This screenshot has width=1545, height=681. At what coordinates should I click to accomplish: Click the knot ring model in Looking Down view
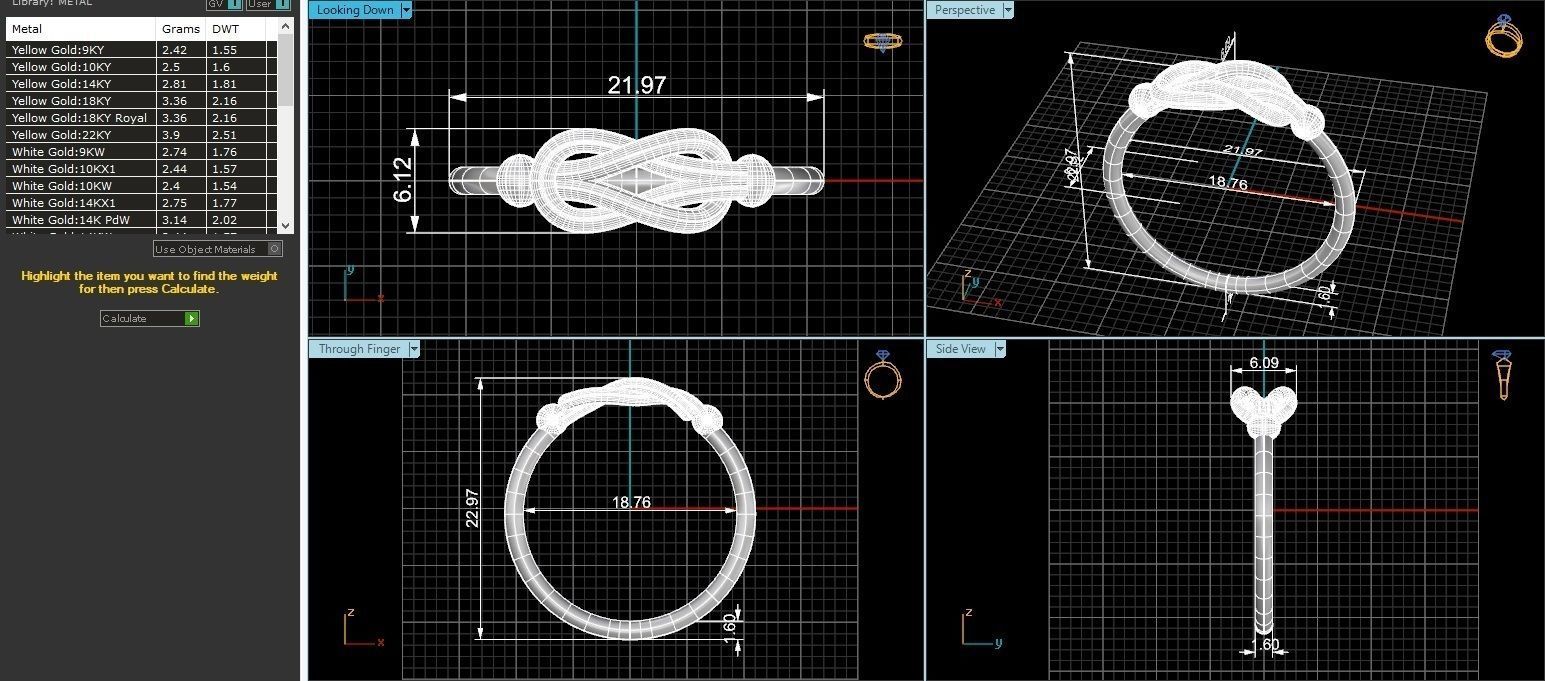(x=636, y=182)
